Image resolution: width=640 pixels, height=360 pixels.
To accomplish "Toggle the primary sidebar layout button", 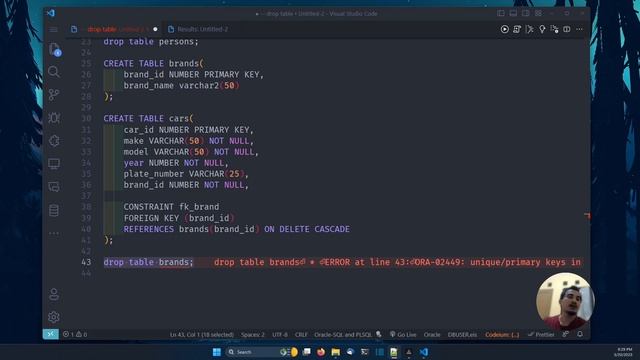I will click(x=501, y=13).
